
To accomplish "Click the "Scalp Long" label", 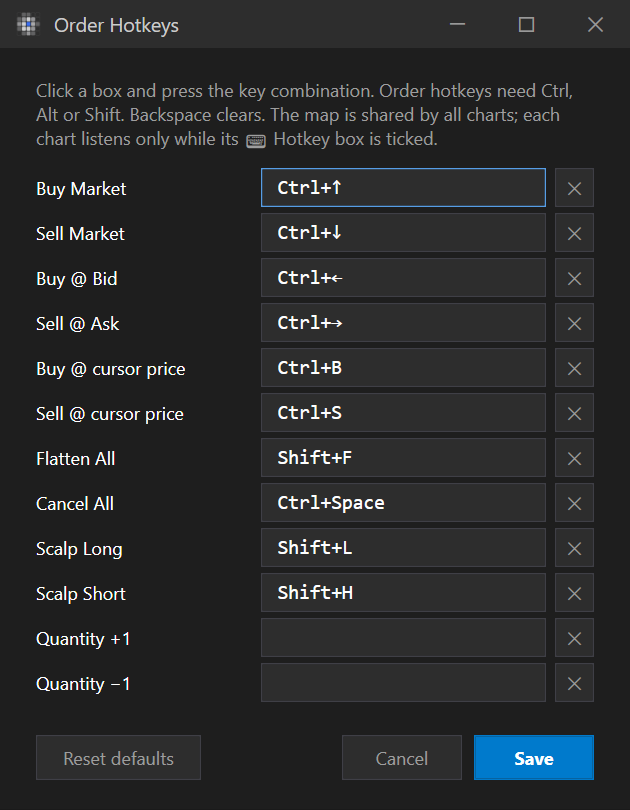I will (79, 549).
